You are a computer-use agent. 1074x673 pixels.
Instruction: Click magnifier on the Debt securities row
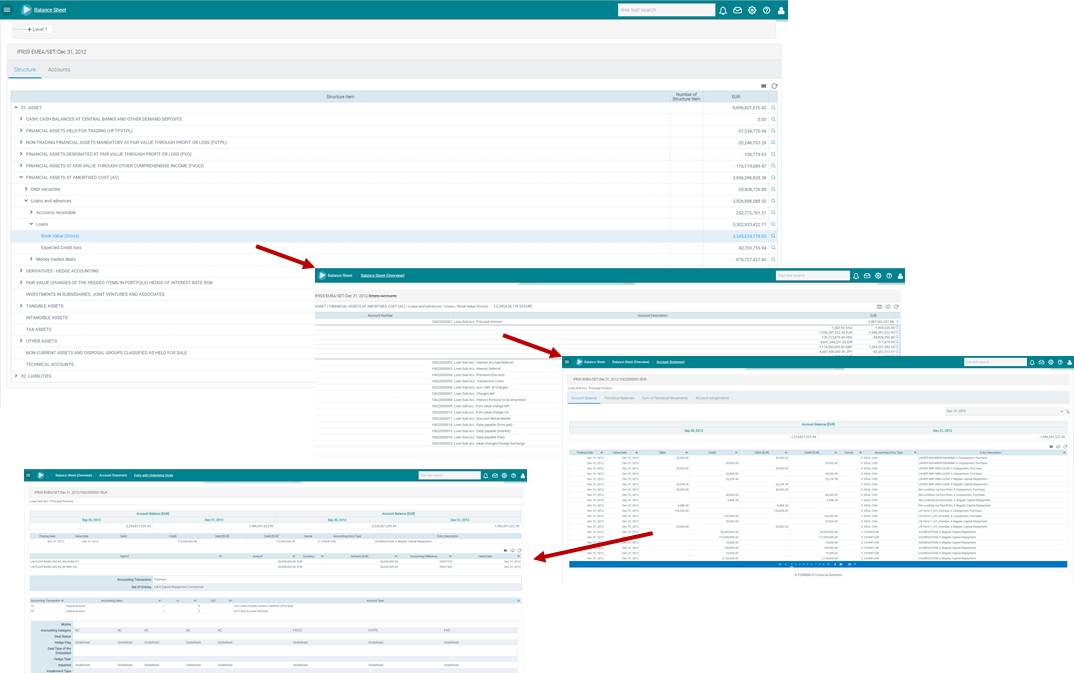pos(773,189)
